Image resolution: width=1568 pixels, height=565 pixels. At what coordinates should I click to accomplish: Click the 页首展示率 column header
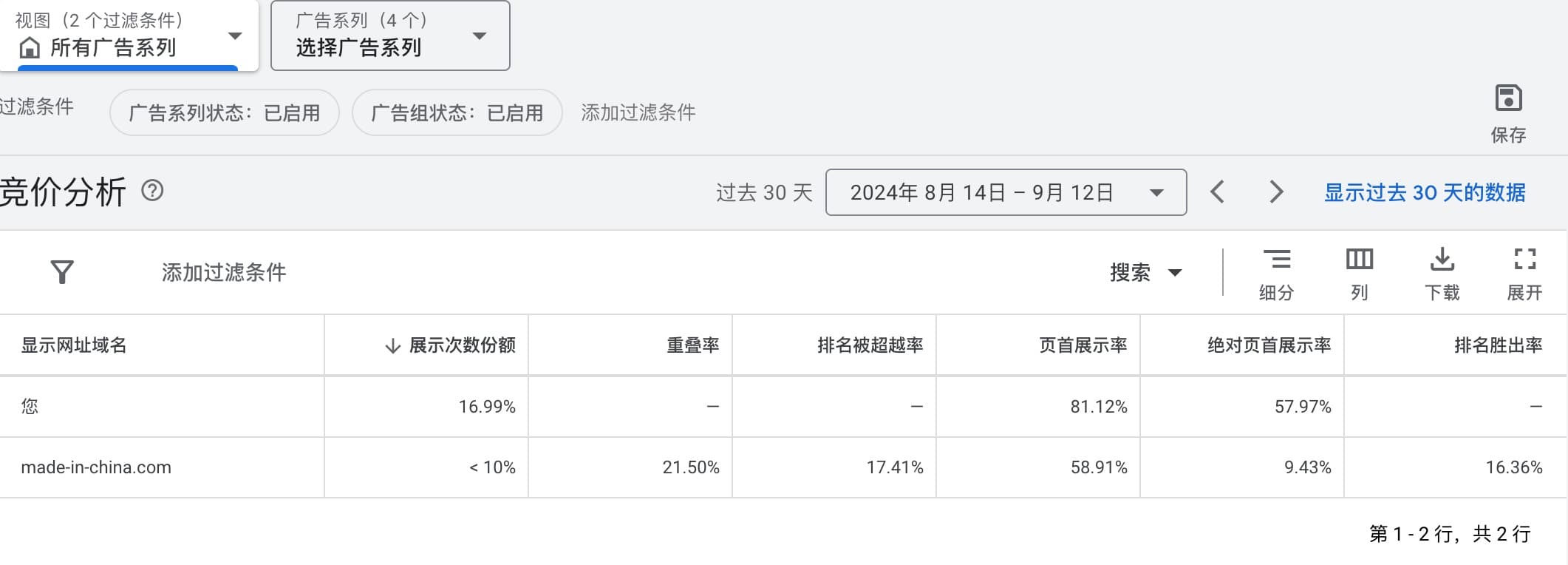(1083, 345)
